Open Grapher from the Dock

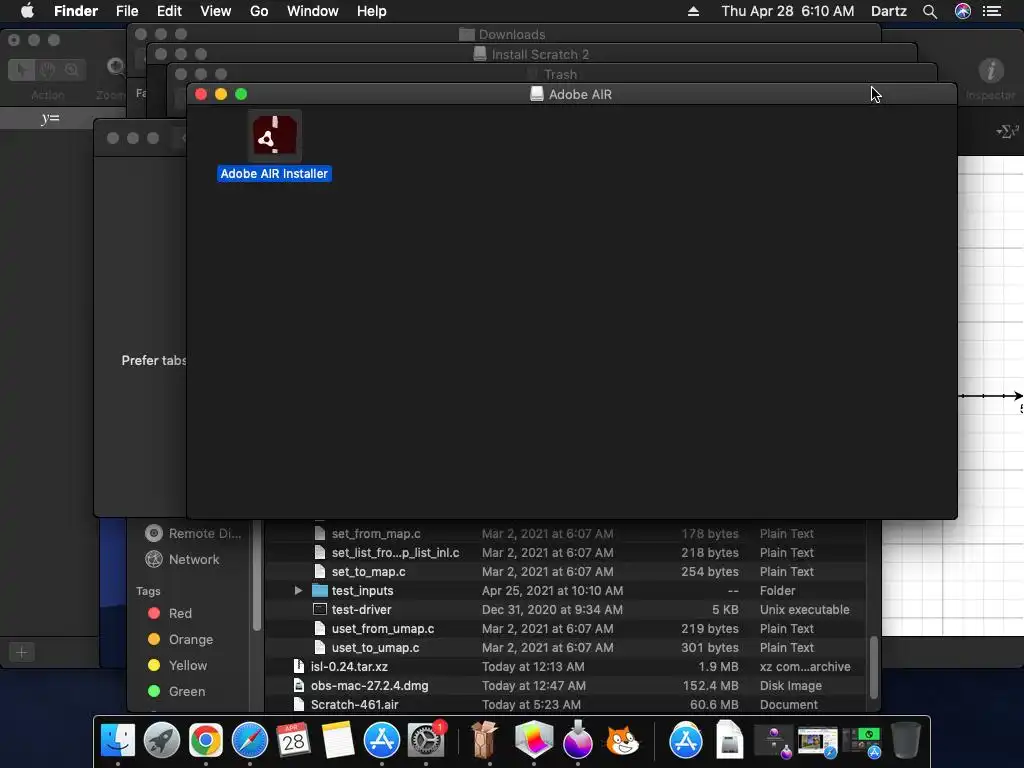pyautogui.click(x=534, y=741)
